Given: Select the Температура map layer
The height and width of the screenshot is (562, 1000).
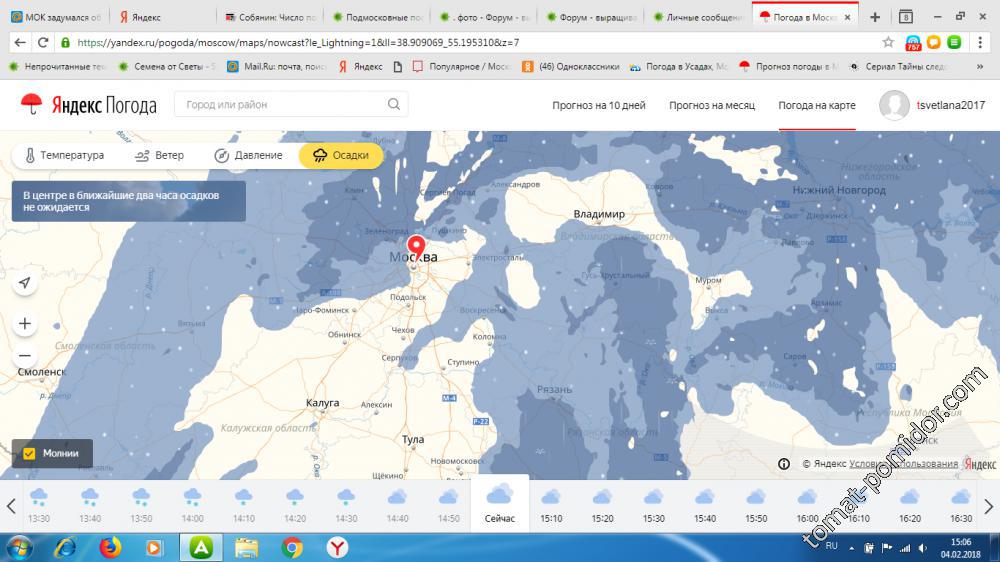Looking at the screenshot, I should click(x=64, y=155).
